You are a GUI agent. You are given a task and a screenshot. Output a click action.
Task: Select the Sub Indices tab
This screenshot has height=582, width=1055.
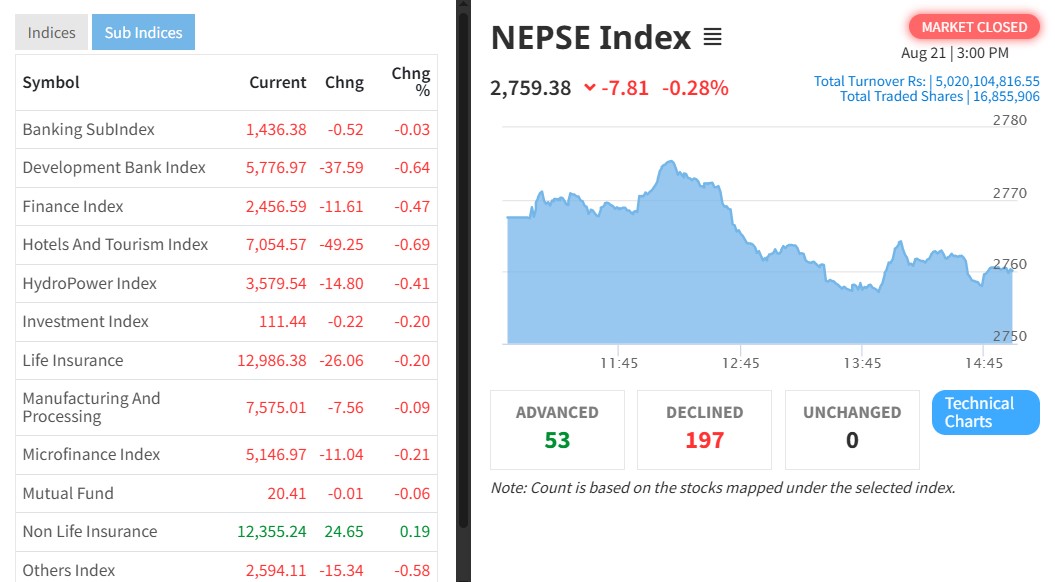143,33
